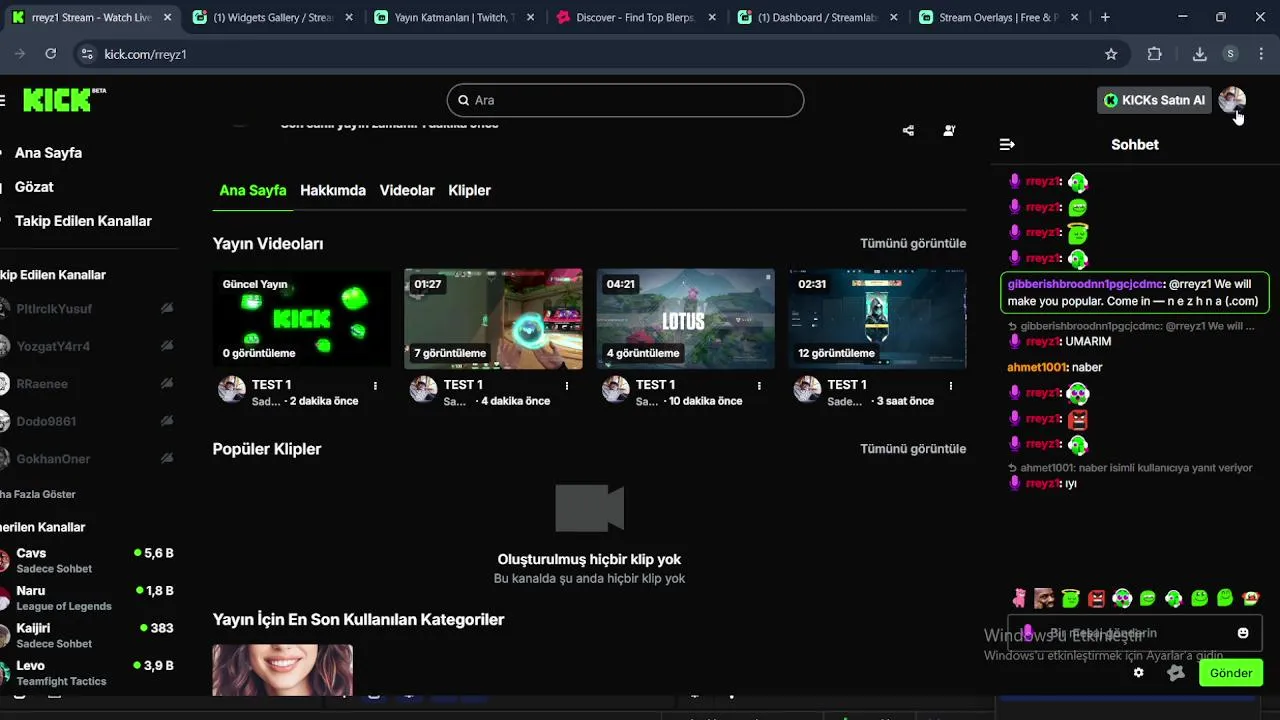Play the Güncel Yayın video thumbnail
The width and height of the screenshot is (1280, 720).
click(x=301, y=318)
